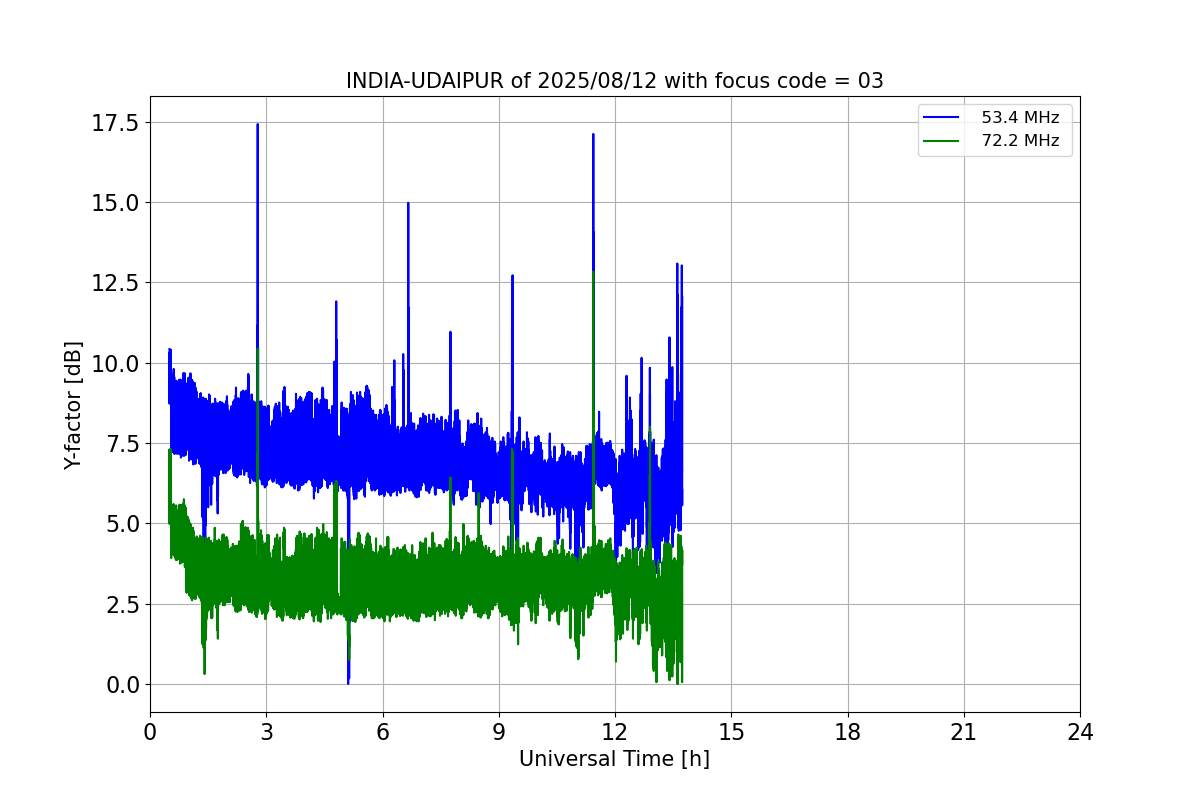Click the Y-factor [dB] axis label
Image resolution: width=1200 pixels, height=800 pixels.
72,405
